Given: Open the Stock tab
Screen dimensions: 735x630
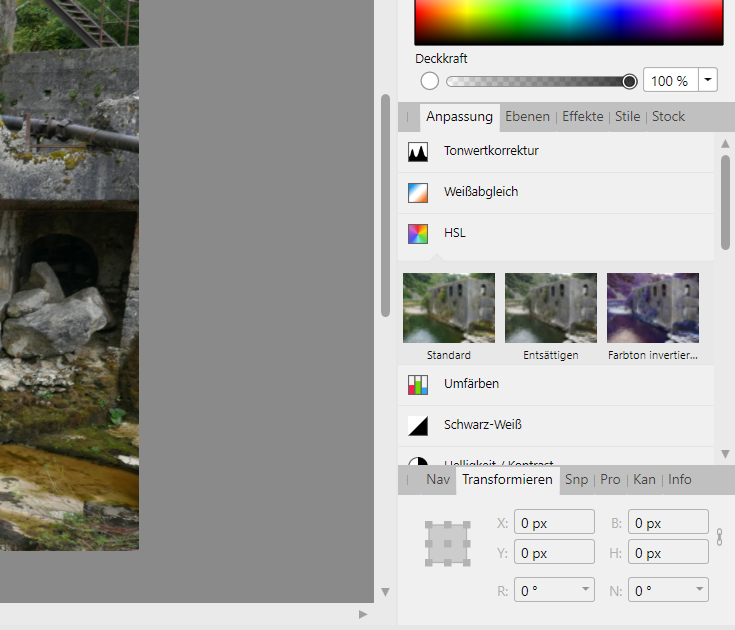Looking at the screenshot, I should (x=668, y=117).
